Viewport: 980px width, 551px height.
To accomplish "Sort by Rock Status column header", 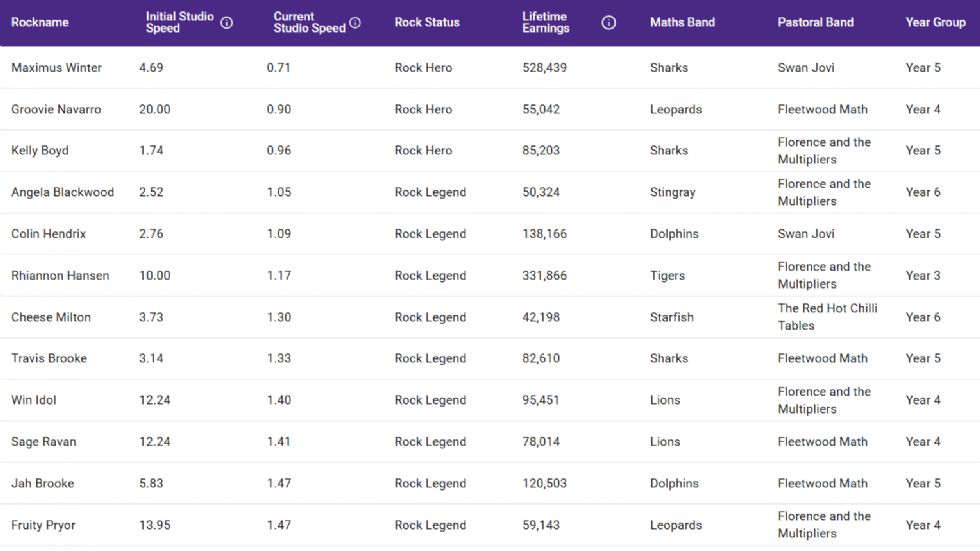I will point(427,23).
